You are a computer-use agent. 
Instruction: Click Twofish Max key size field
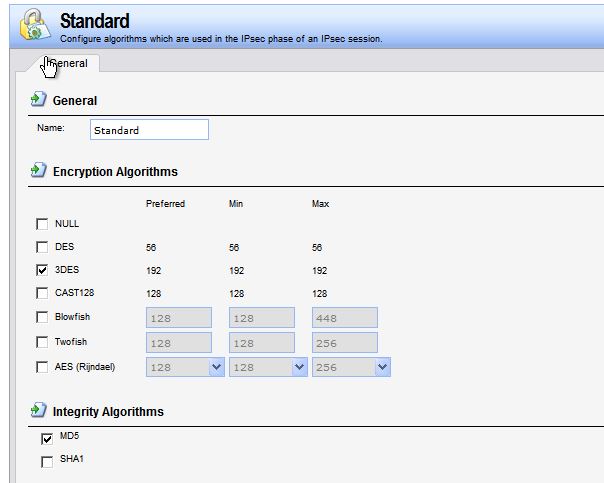[344, 342]
